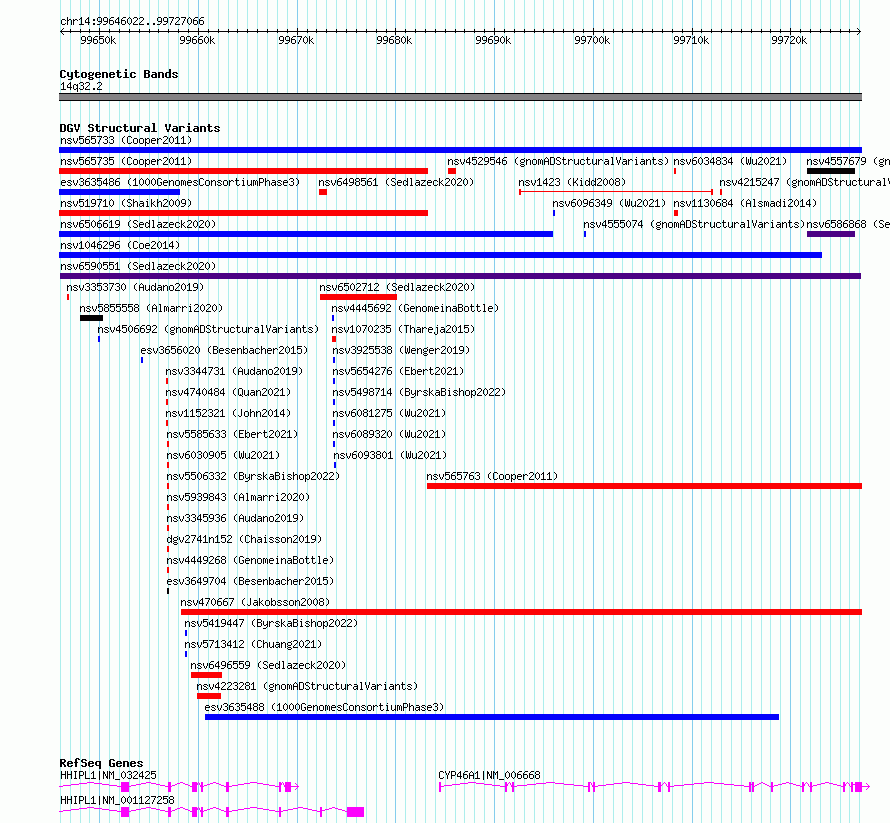Select the black nsv5855558 variant bar
The image size is (890, 823).
click(x=91, y=318)
